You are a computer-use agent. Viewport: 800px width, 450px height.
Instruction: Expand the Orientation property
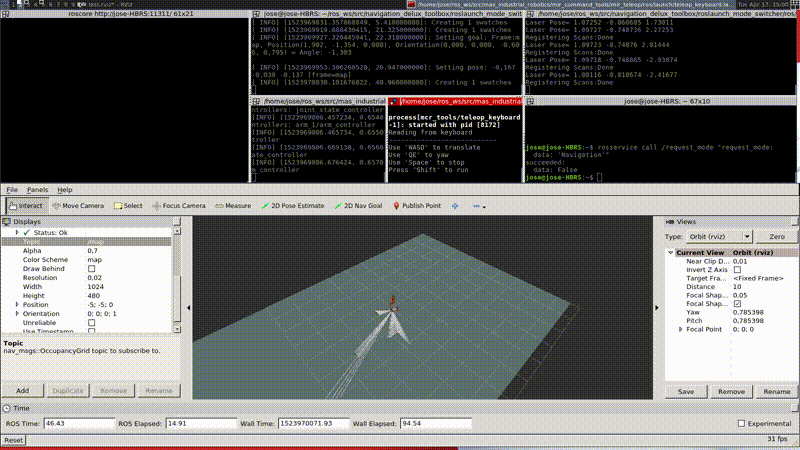tap(17, 314)
